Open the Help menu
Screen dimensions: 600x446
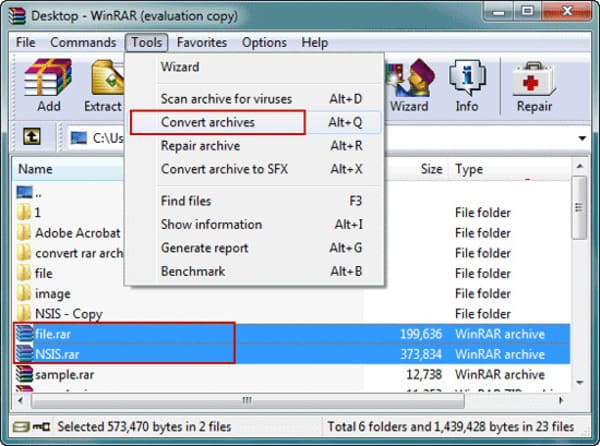[315, 42]
